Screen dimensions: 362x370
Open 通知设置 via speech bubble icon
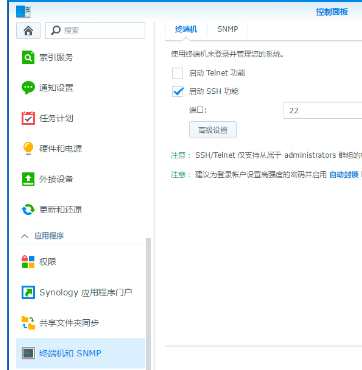28,88
